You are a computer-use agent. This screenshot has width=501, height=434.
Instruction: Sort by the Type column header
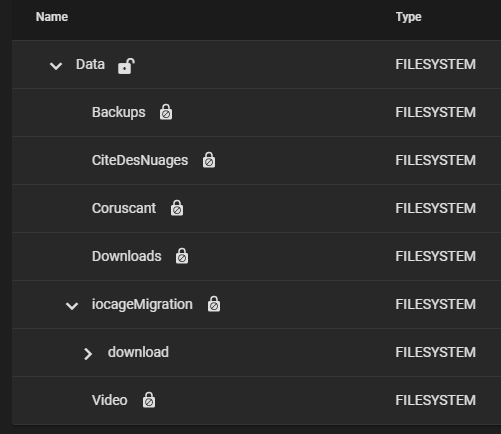tap(408, 17)
